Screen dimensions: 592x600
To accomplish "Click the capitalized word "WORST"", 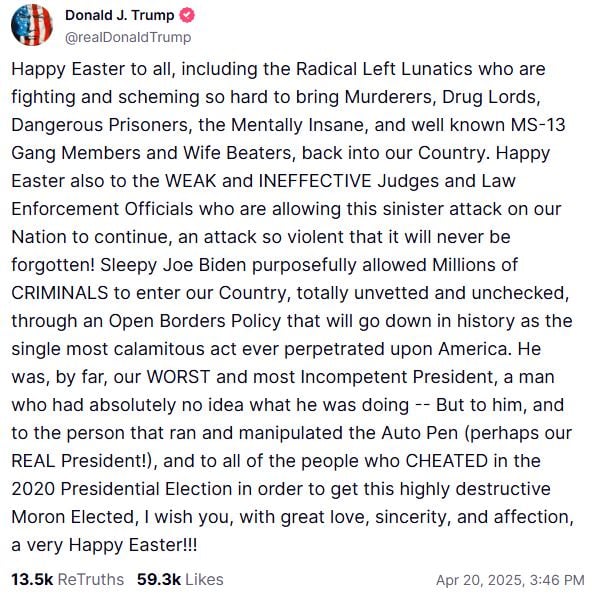I will point(178,377).
